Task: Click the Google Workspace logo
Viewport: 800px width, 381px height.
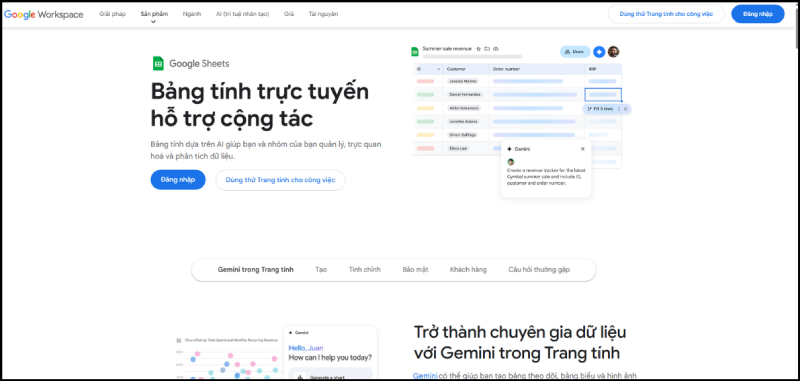Action: coord(44,14)
